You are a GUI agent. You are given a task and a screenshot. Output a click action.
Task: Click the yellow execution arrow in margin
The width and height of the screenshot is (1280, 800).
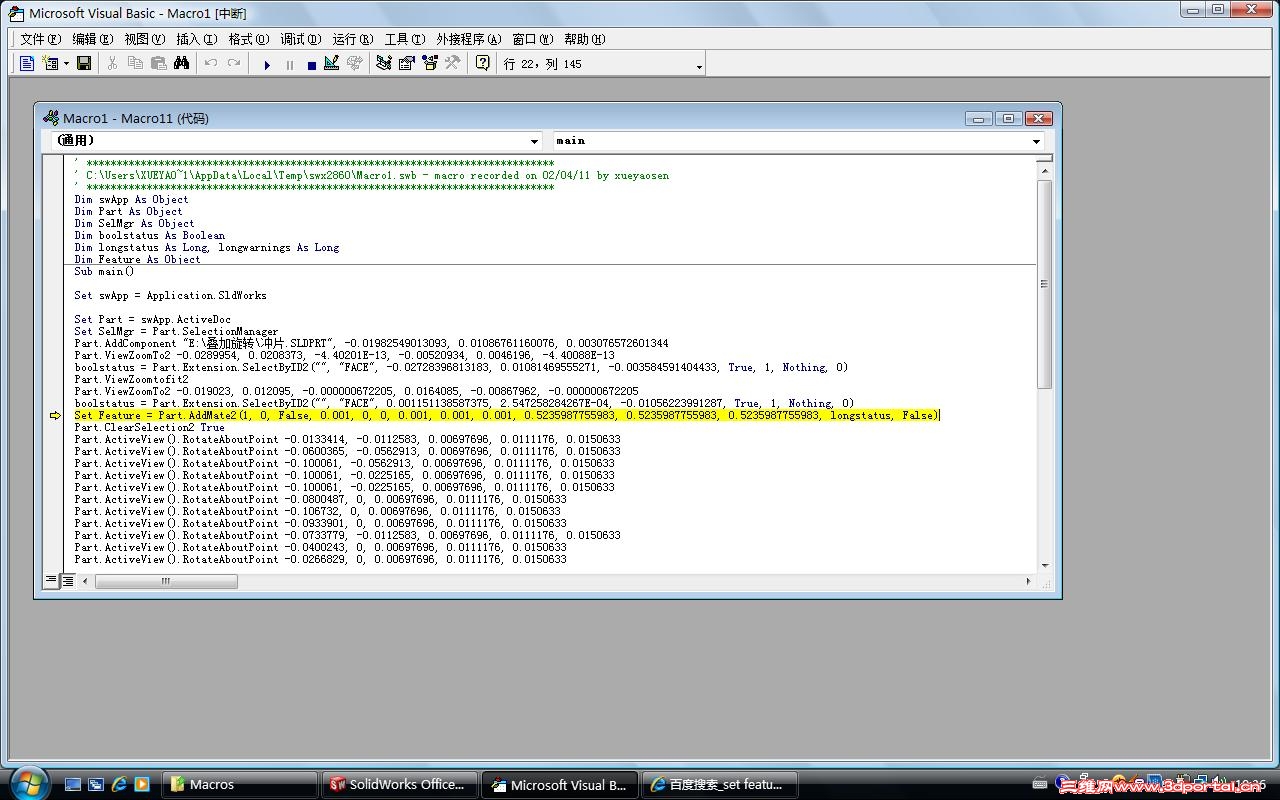(x=55, y=415)
